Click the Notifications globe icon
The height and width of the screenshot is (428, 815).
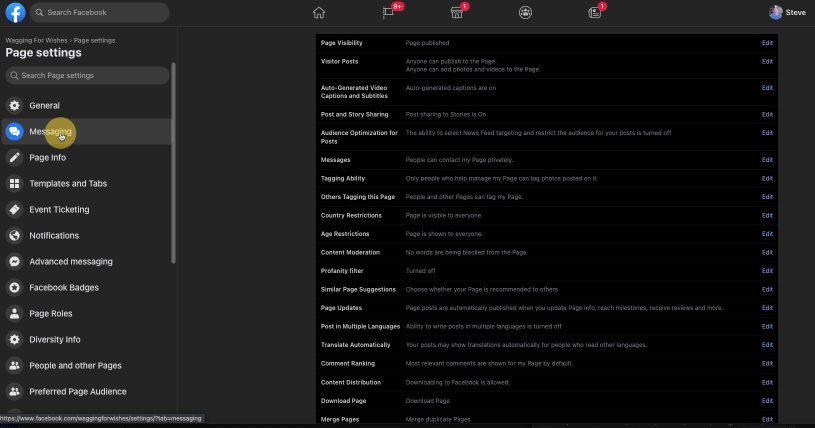15,236
